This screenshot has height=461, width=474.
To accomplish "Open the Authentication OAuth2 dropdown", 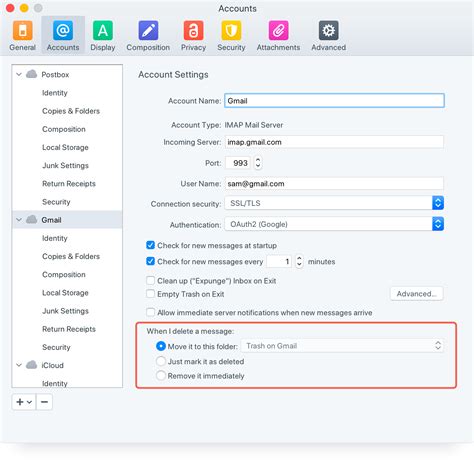I will pyautogui.click(x=334, y=224).
